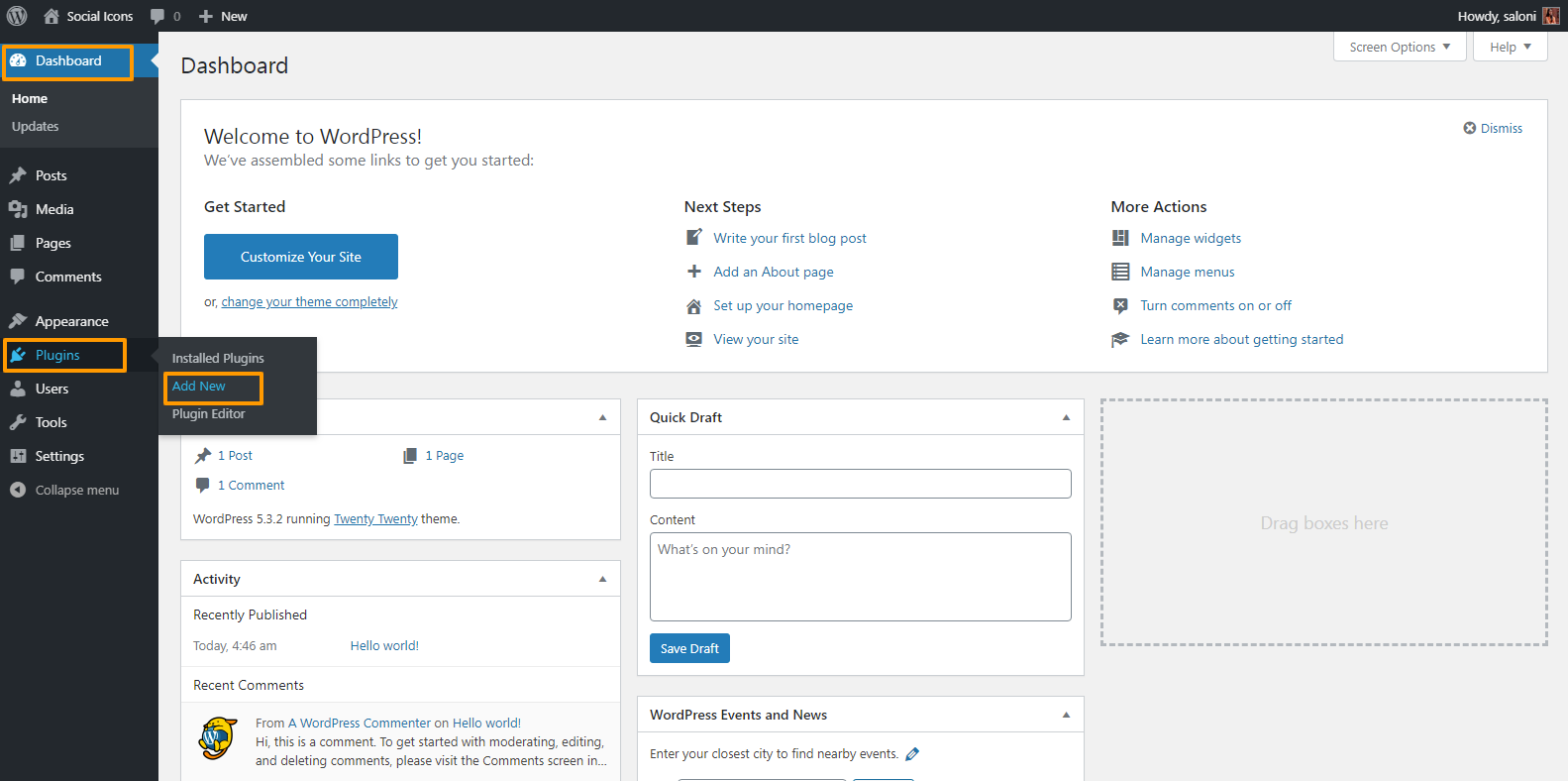1568x781 pixels.
Task: Focus the Quick Draft Title field
Action: click(861, 484)
